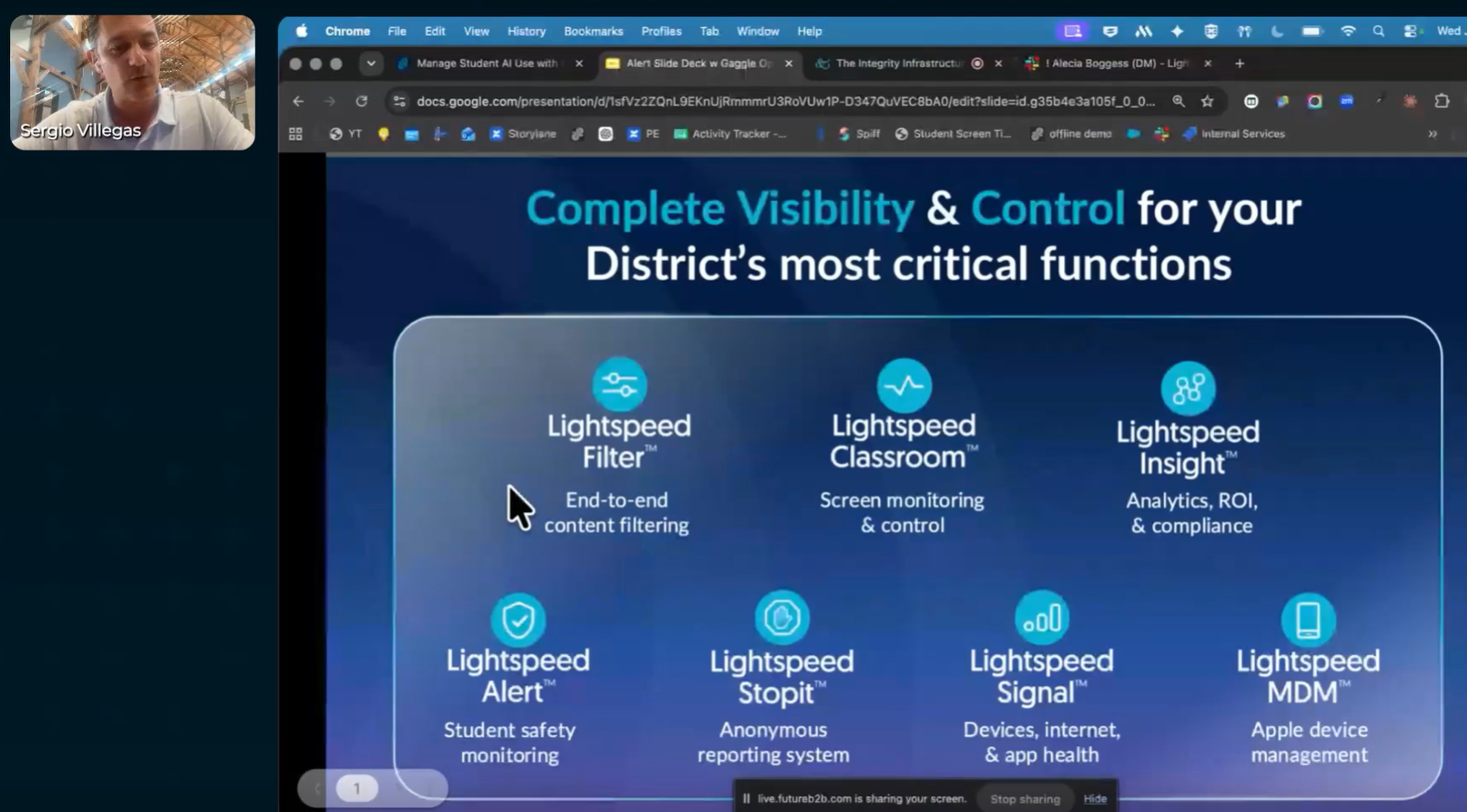
Task: Open the Chrome application menu
Action: coord(347,31)
